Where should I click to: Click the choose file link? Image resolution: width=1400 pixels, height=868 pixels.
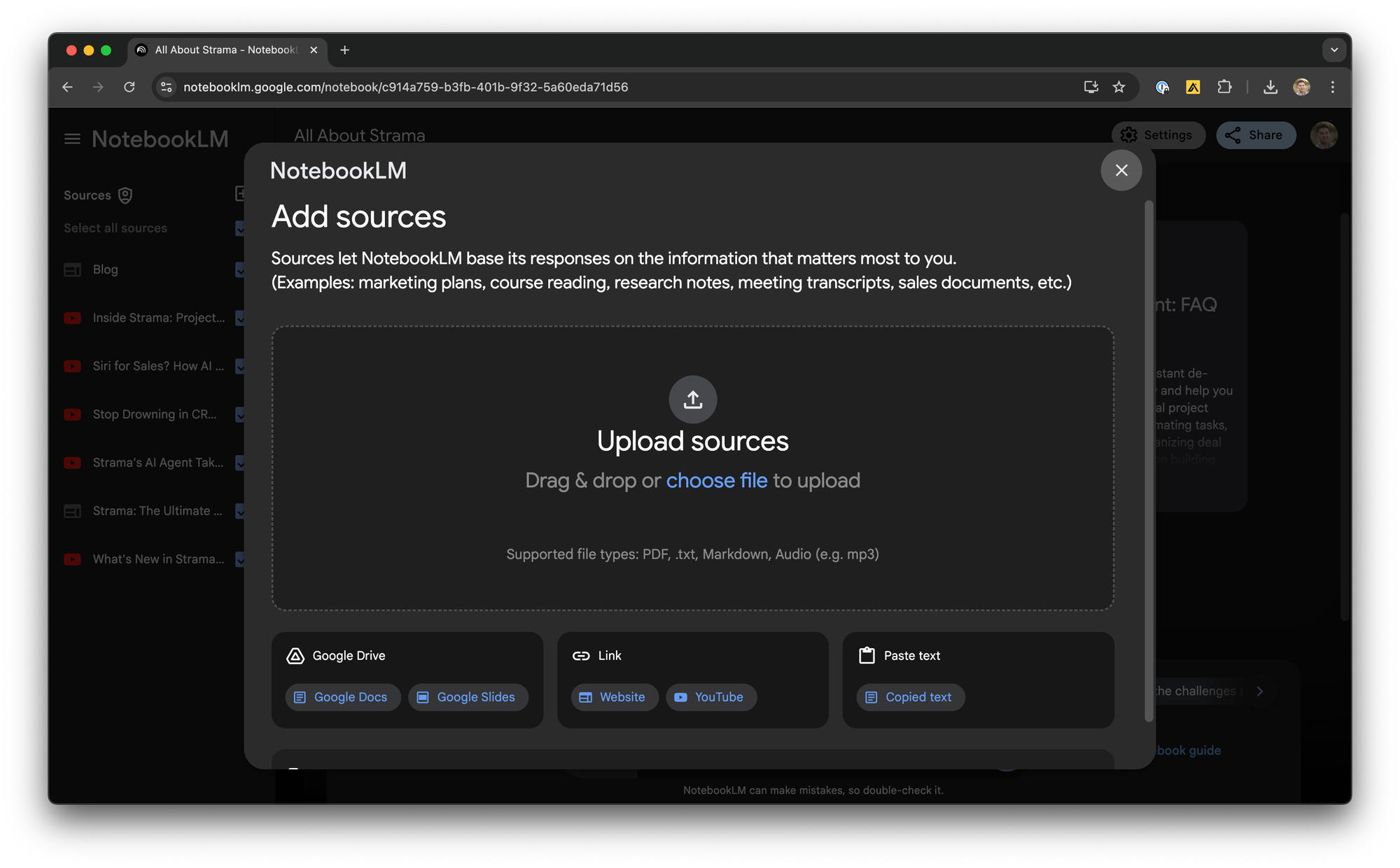pos(716,480)
